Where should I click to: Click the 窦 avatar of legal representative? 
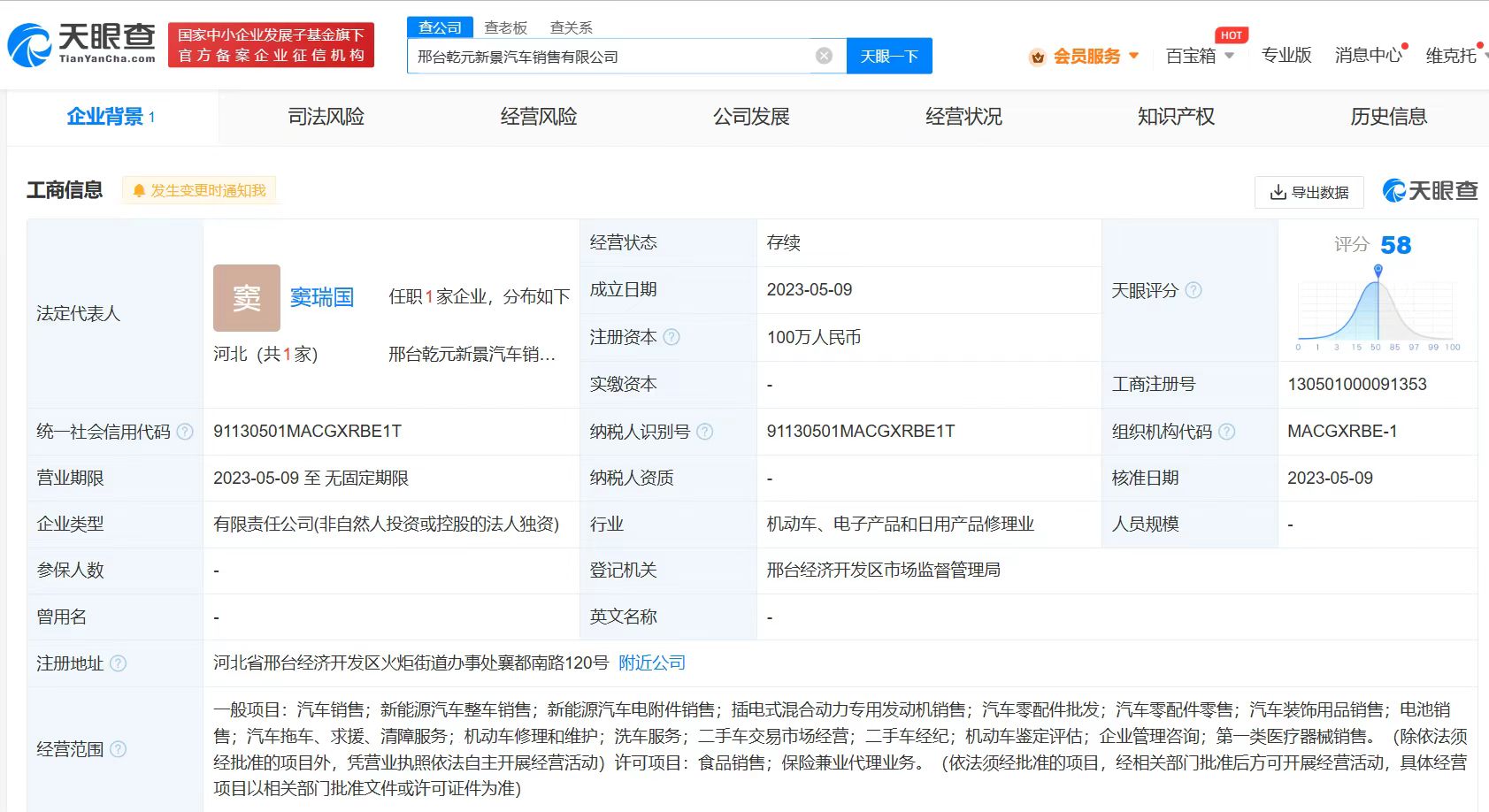tap(247, 298)
